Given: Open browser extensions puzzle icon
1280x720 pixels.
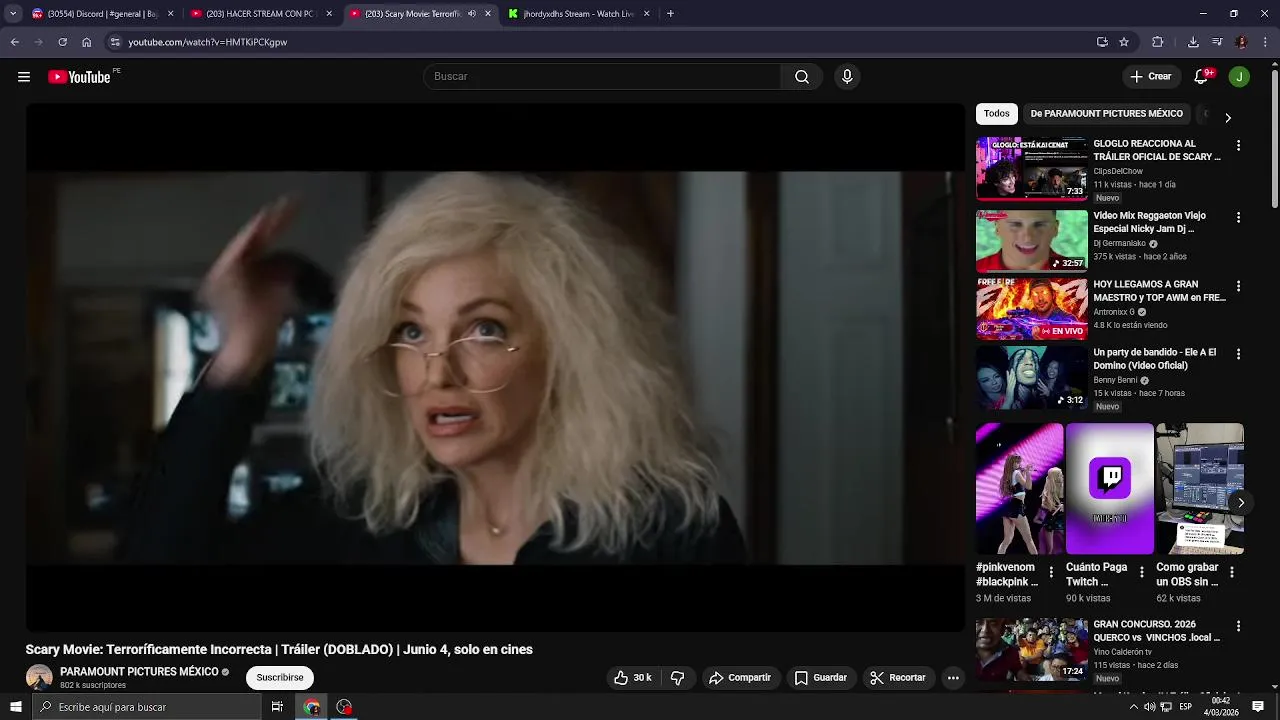Looking at the screenshot, I should [x=1158, y=42].
